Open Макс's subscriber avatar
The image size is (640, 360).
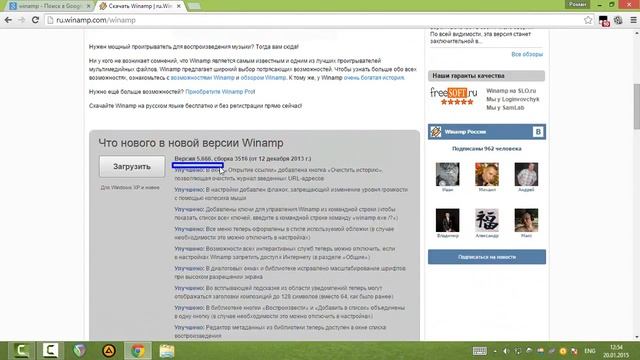[526, 220]
